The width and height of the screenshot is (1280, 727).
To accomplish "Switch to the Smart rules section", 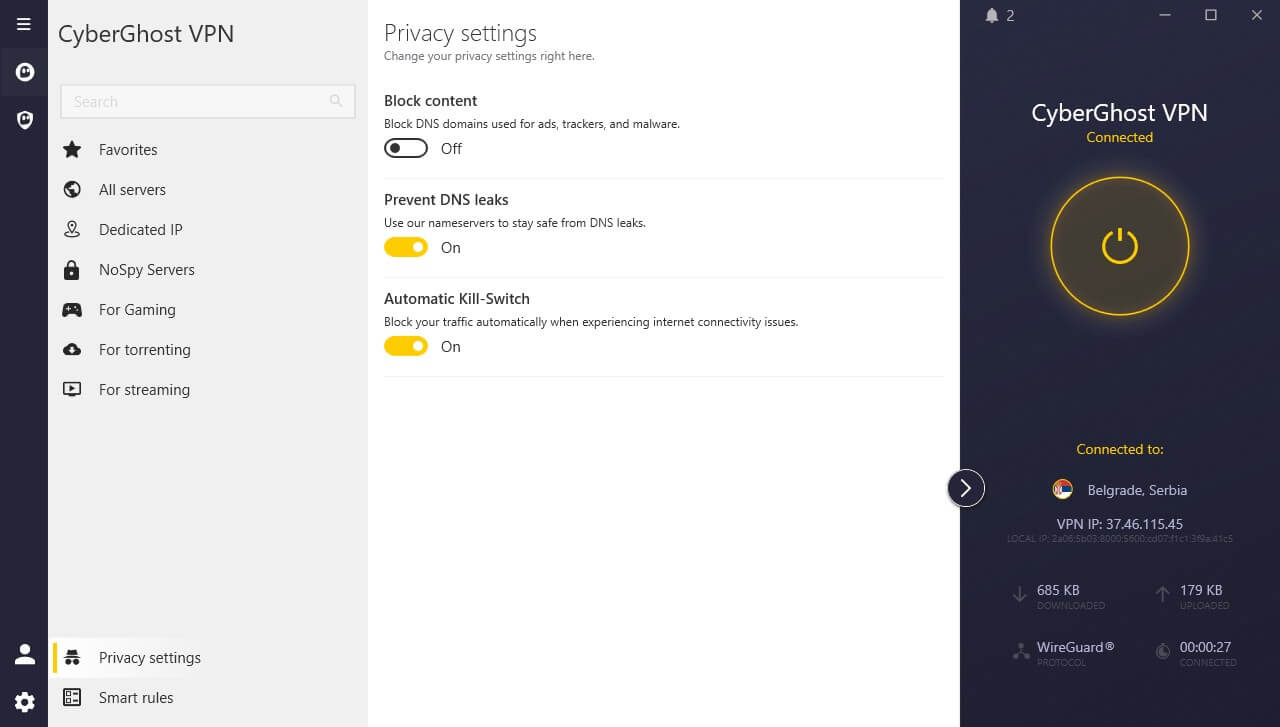I will click(x=135, y=697).
